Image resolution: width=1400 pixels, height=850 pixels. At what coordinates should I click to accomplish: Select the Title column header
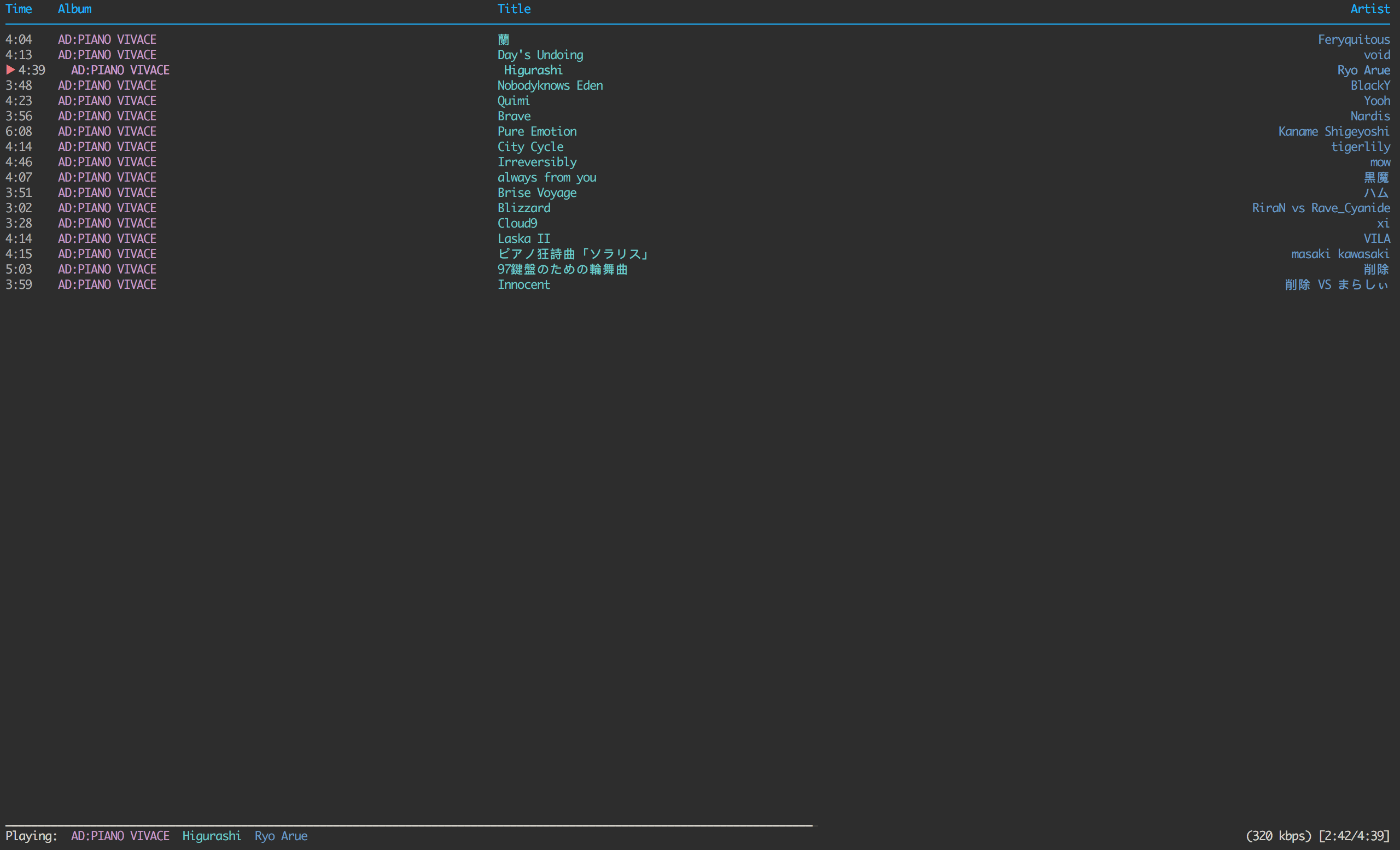(x=513, y=9)
